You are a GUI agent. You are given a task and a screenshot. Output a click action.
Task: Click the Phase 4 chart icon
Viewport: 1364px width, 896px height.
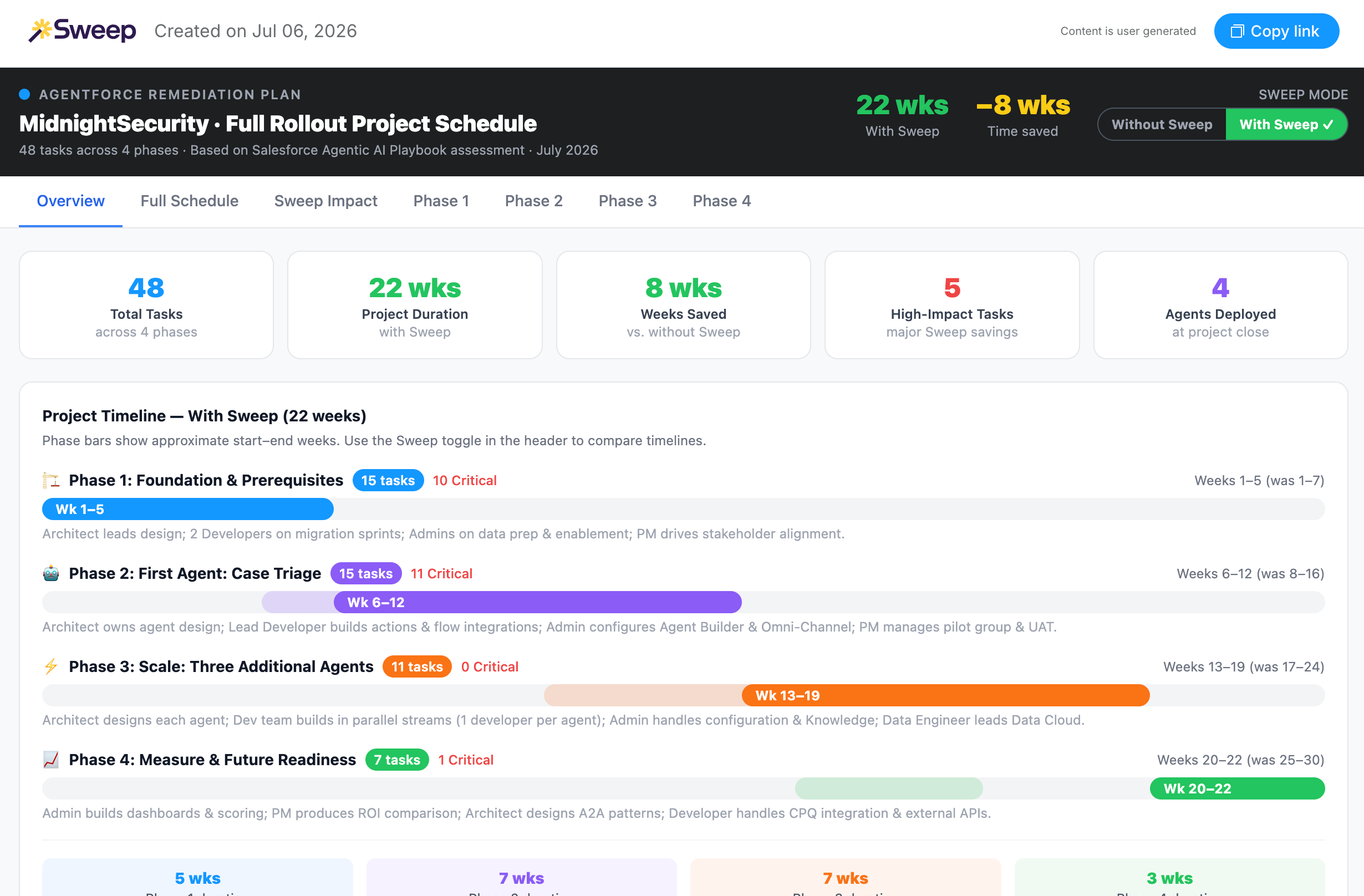(51, 760)
